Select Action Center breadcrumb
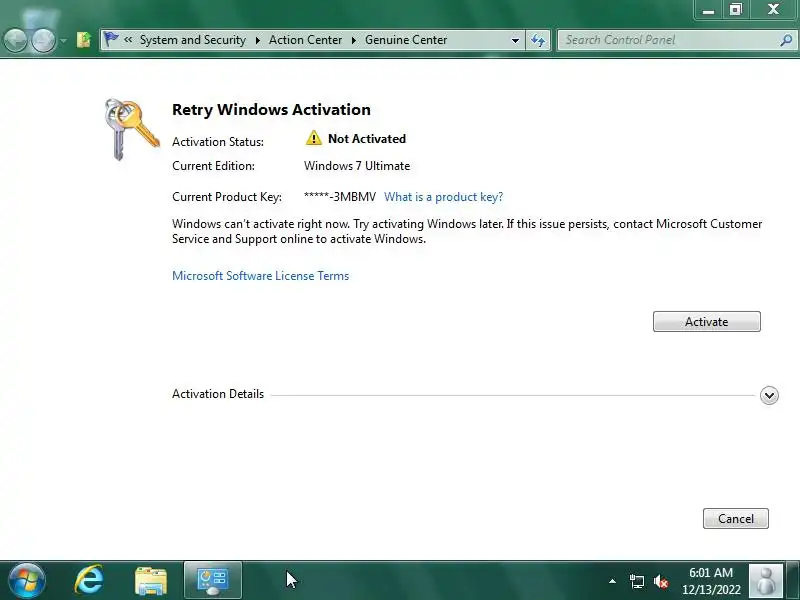The width and height of the screenshot is (800, 600). (x=305, y=40)
